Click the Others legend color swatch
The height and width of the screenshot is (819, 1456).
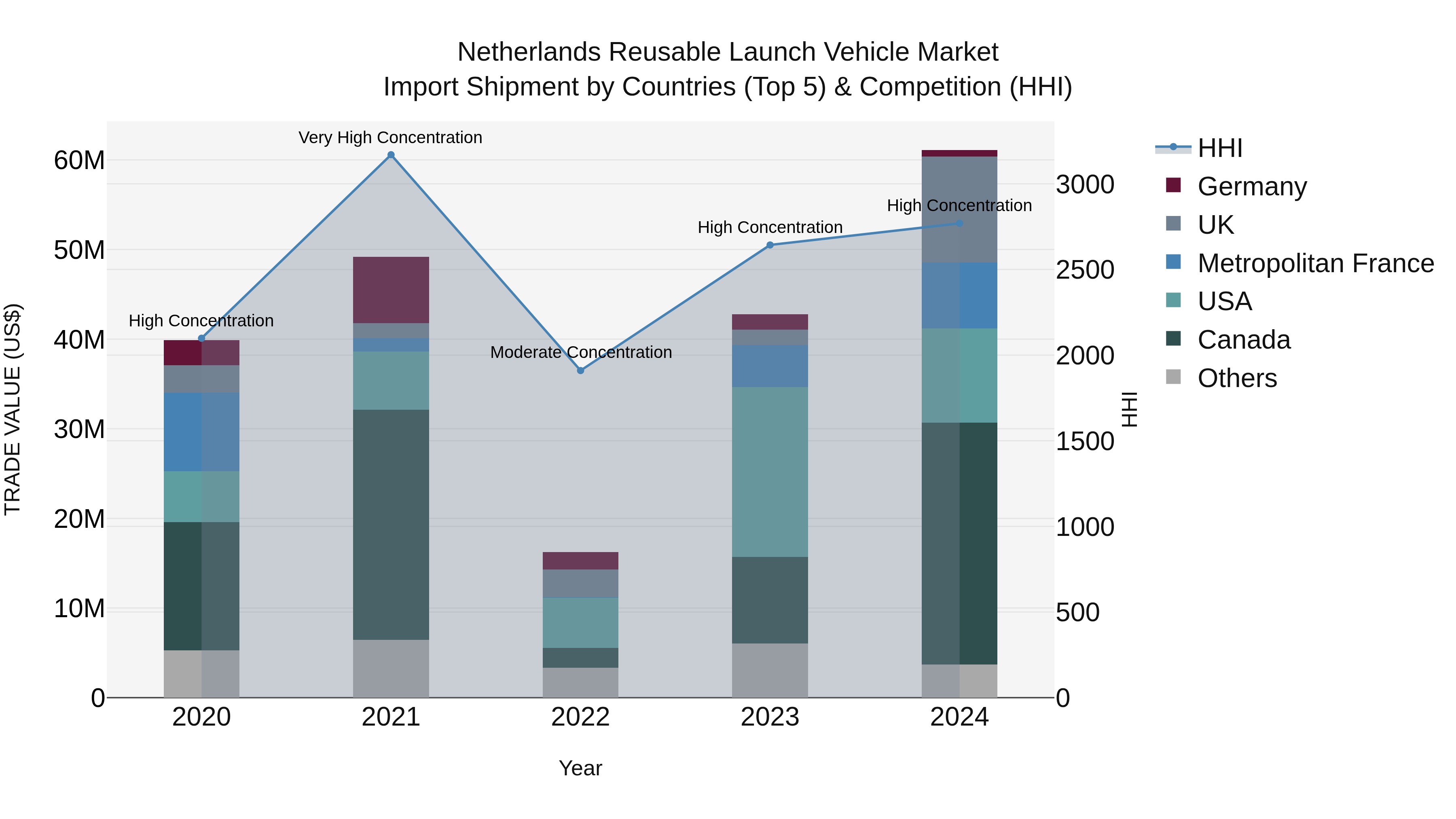click(x=1173, y=377)
